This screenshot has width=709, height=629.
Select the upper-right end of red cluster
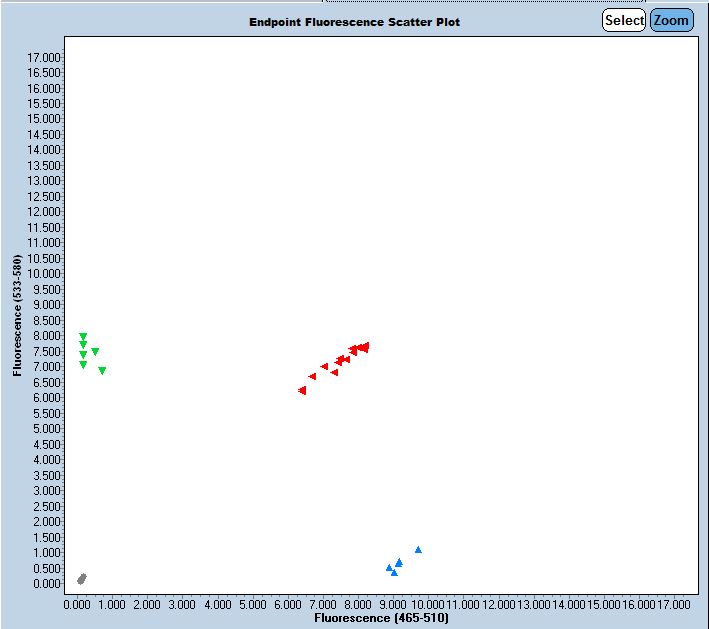tap(365, 346)
